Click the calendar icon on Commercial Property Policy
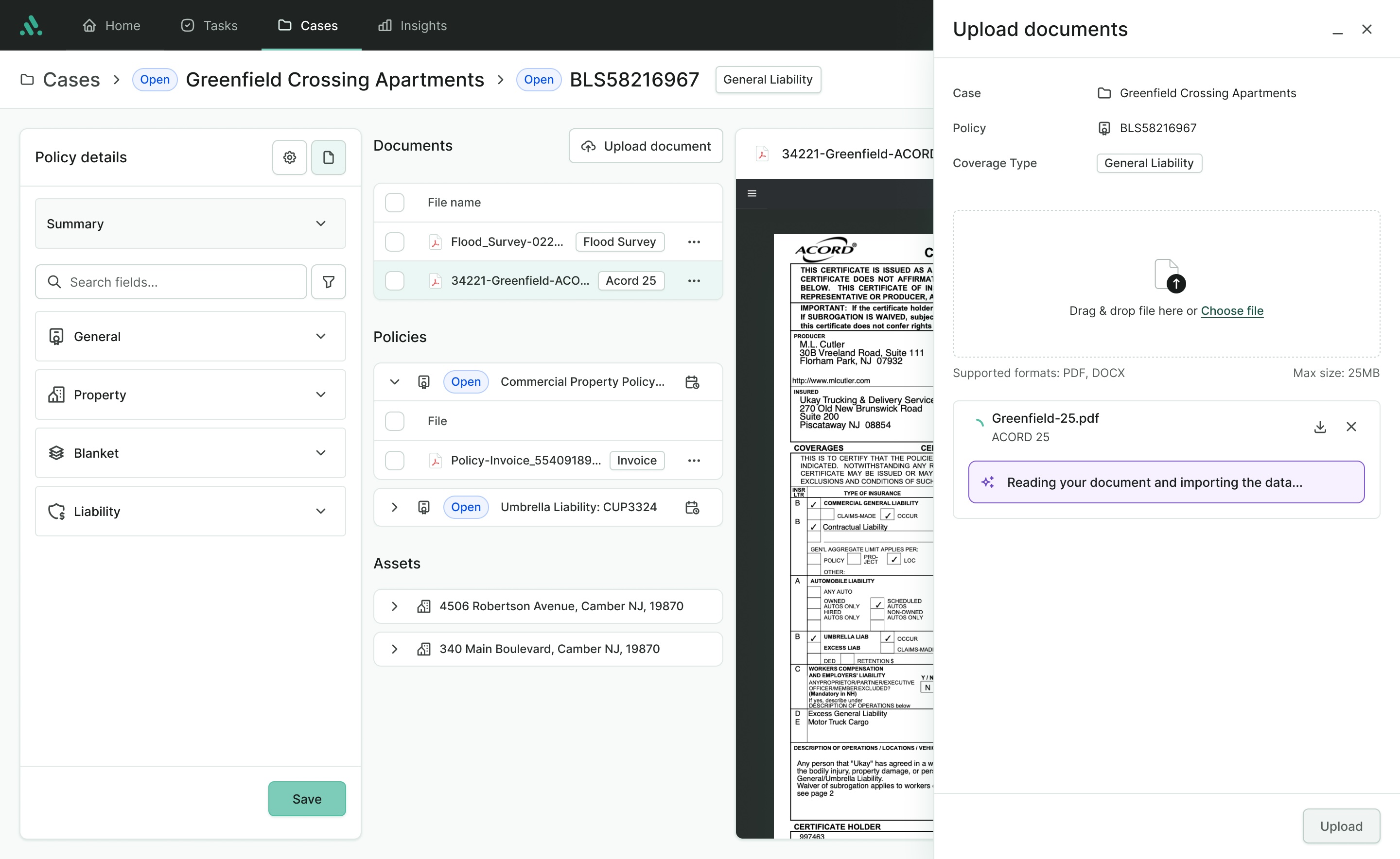Viewport: 1400px width, 859px height. point(692,382)
